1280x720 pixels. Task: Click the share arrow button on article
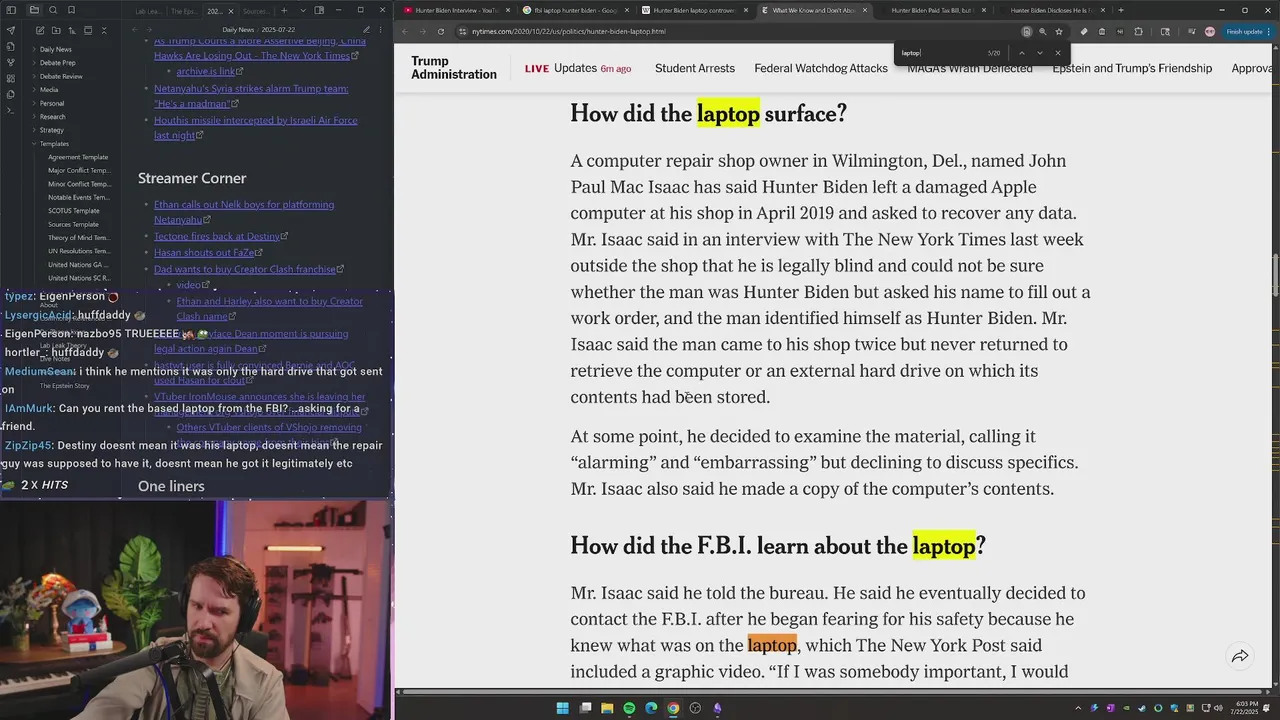[1240, 656]
